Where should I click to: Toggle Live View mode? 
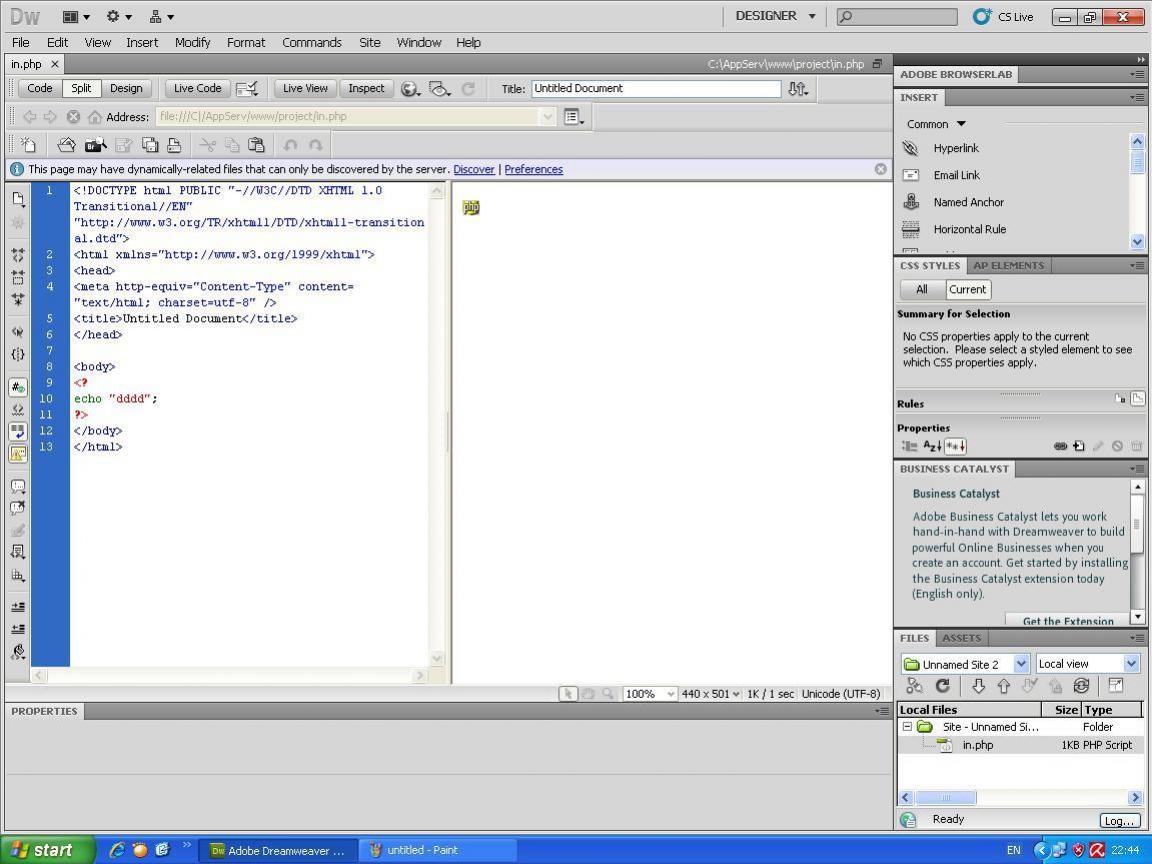[305, 88]
